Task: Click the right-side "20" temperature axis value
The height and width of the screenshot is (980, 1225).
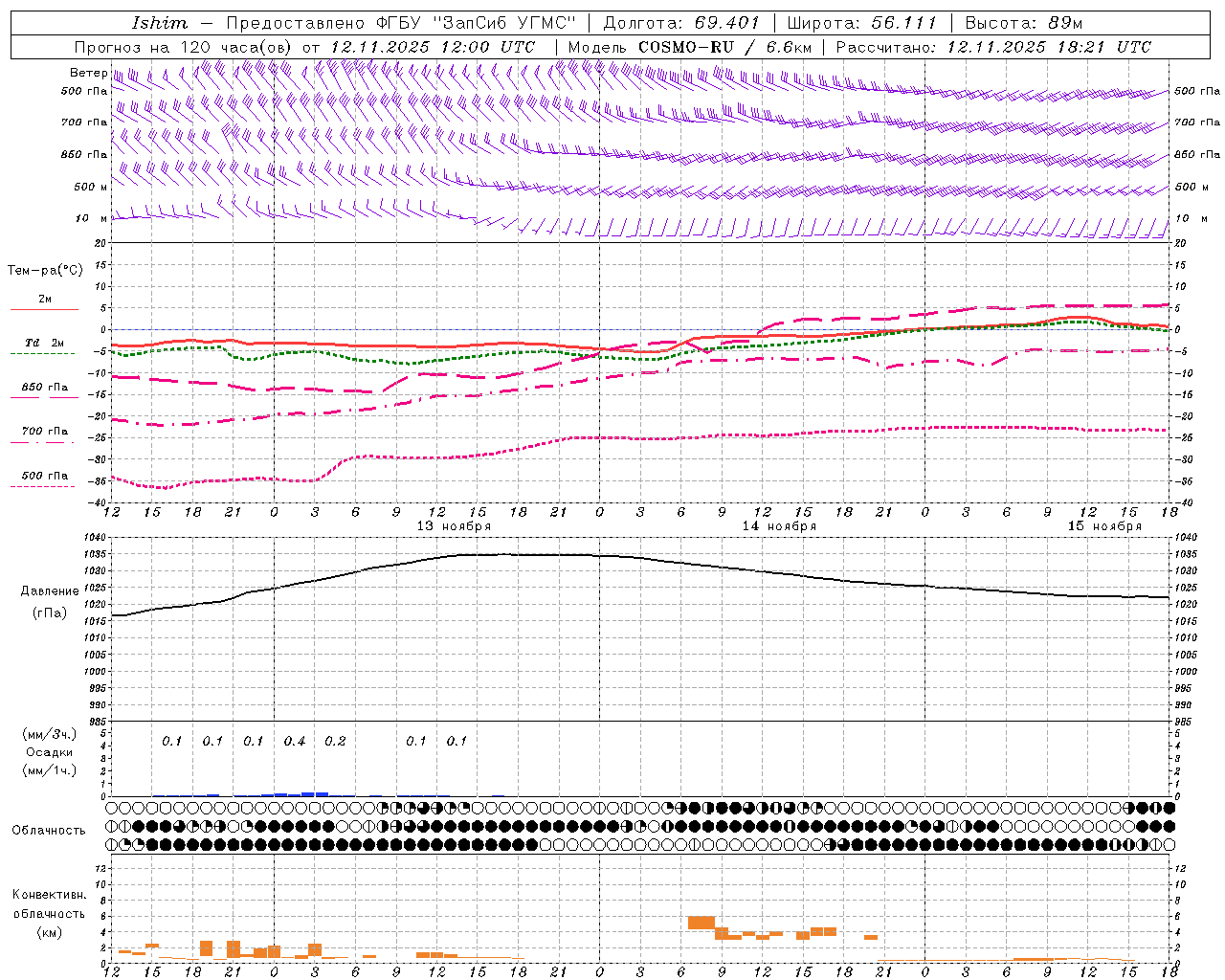Action: (1181, 243)
